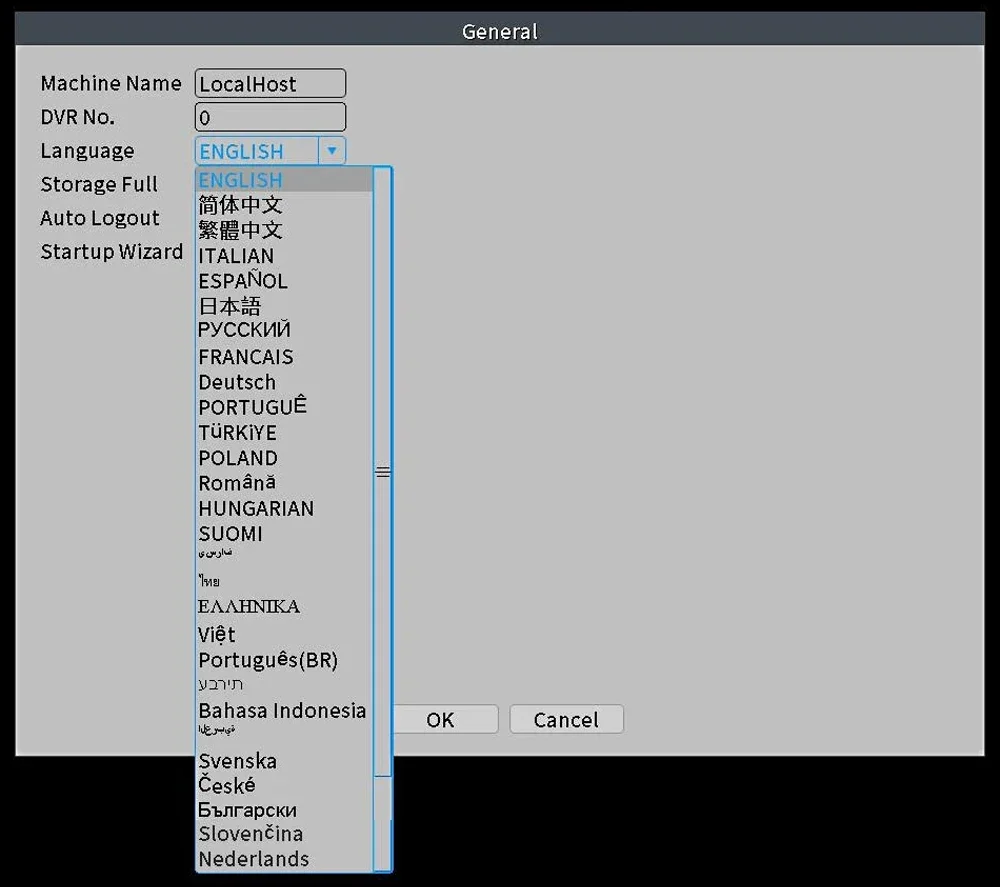Viewport: 1000px width, 887px height.
Task: Click the DVR No. input field
Action: (x=270, y=117)
